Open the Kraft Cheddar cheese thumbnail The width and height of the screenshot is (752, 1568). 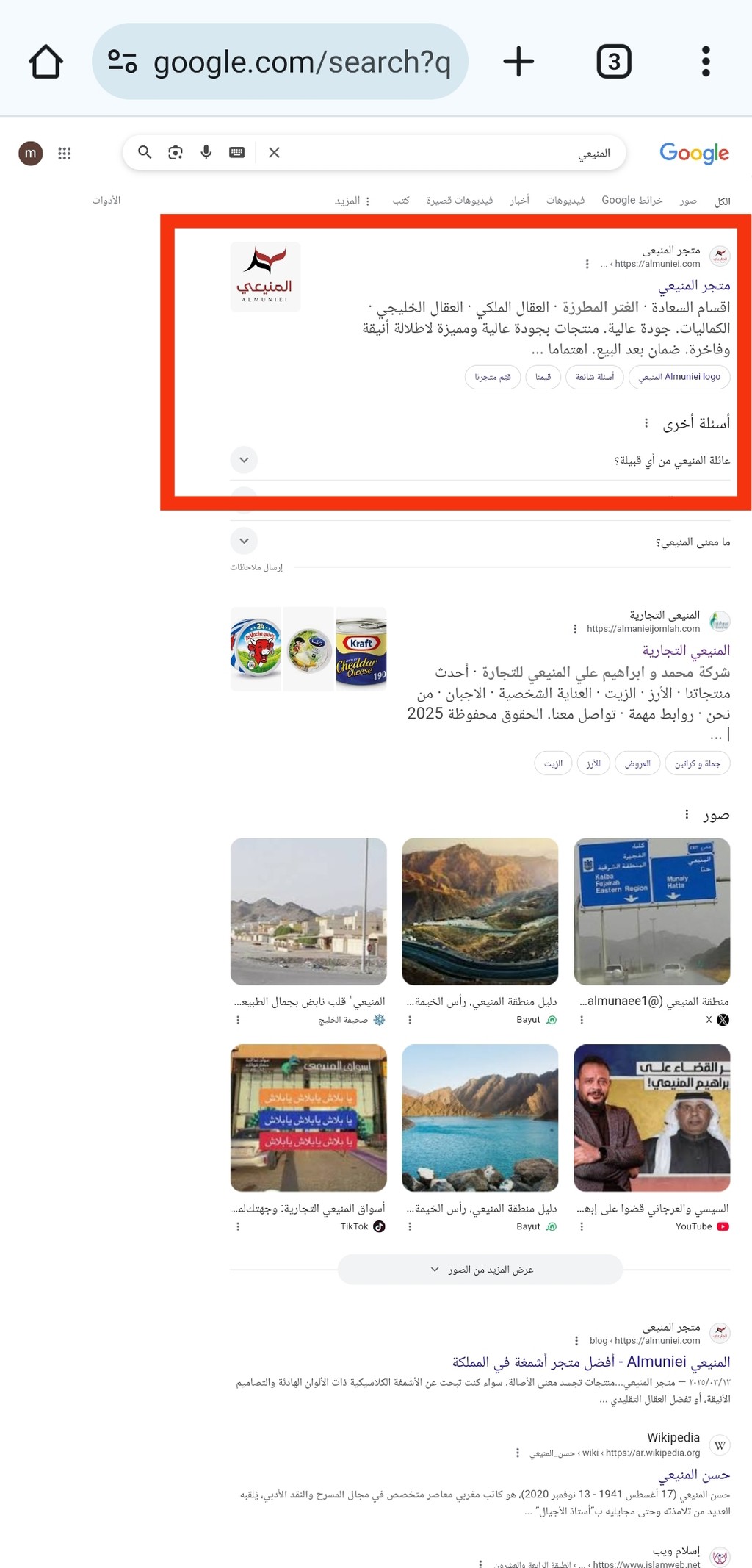coord(361,649)
